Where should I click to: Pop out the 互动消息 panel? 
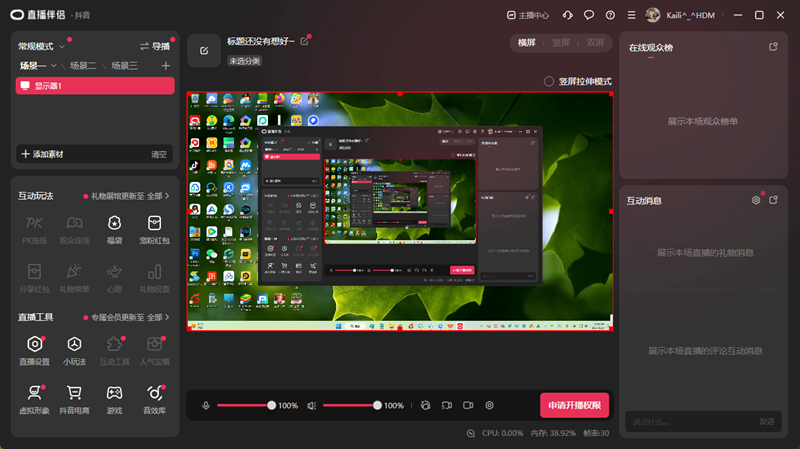point(773,200)
